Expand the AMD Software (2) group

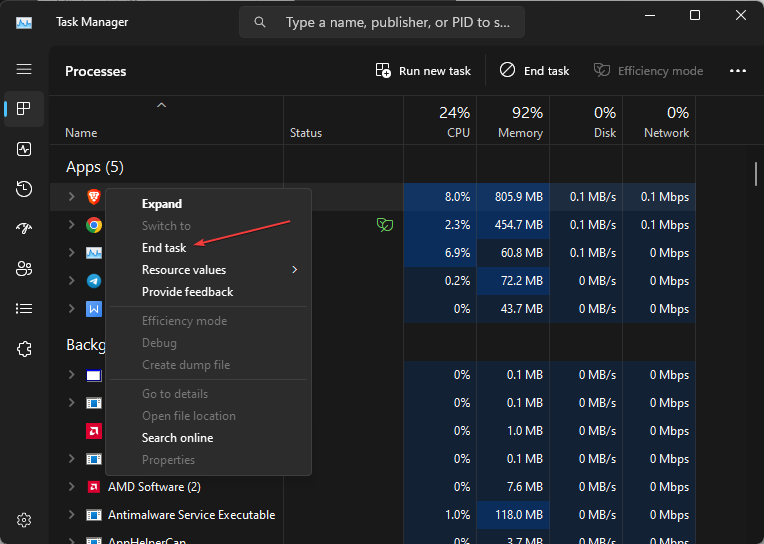point(71,487)
